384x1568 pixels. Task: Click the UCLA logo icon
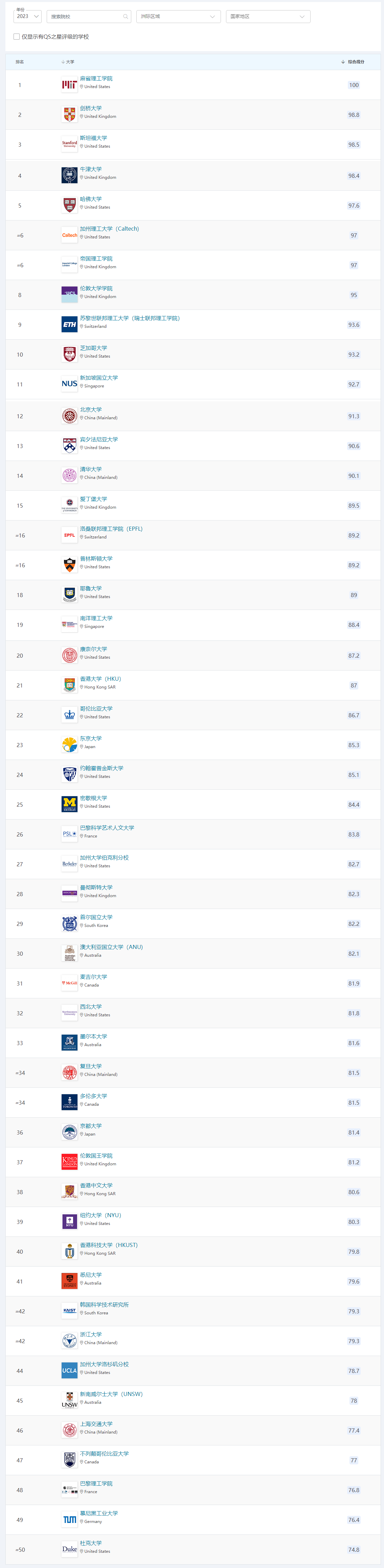click(x=69, y=1371)
